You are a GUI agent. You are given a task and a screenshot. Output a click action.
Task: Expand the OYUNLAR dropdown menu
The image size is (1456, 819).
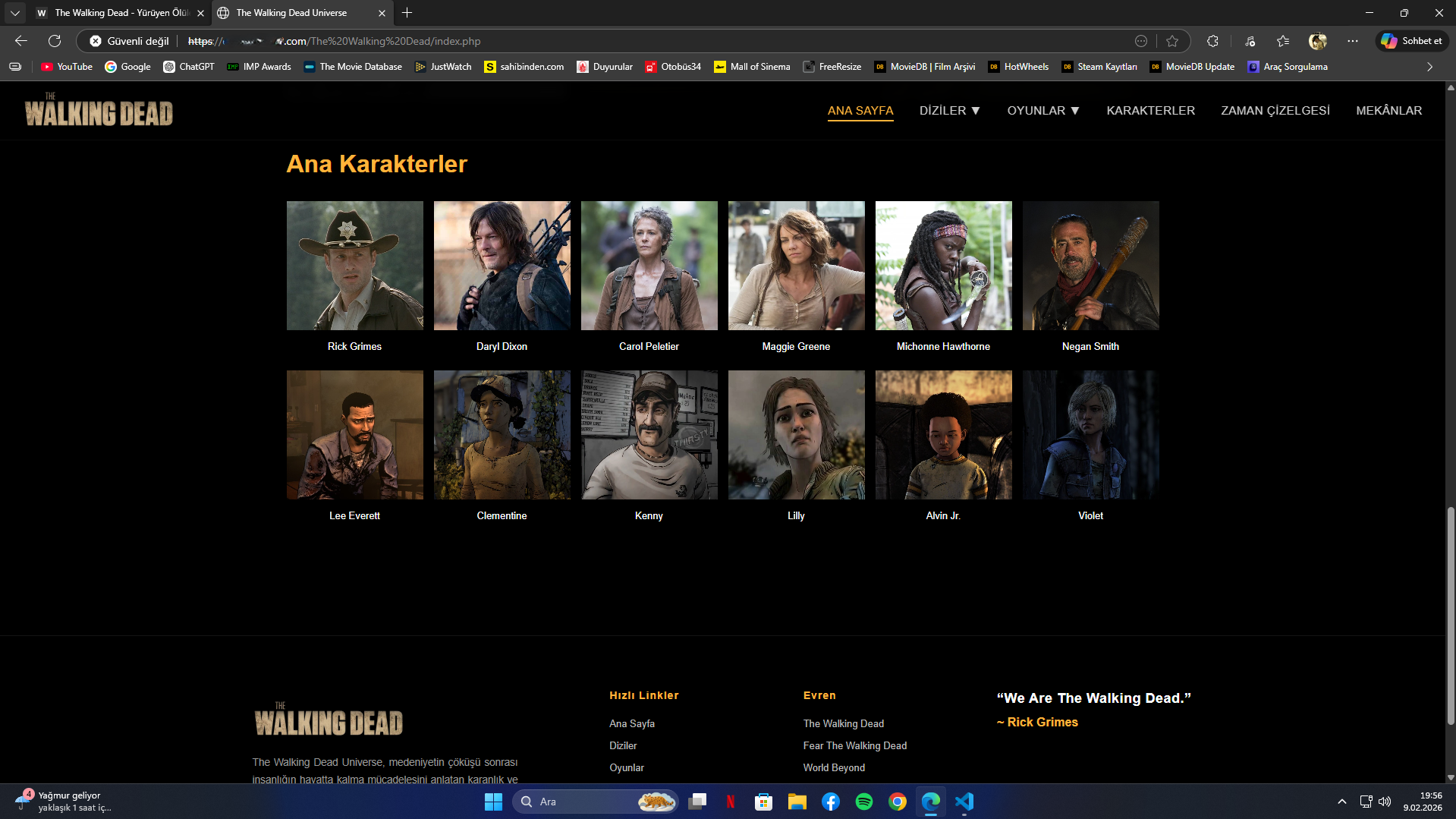1042,111
